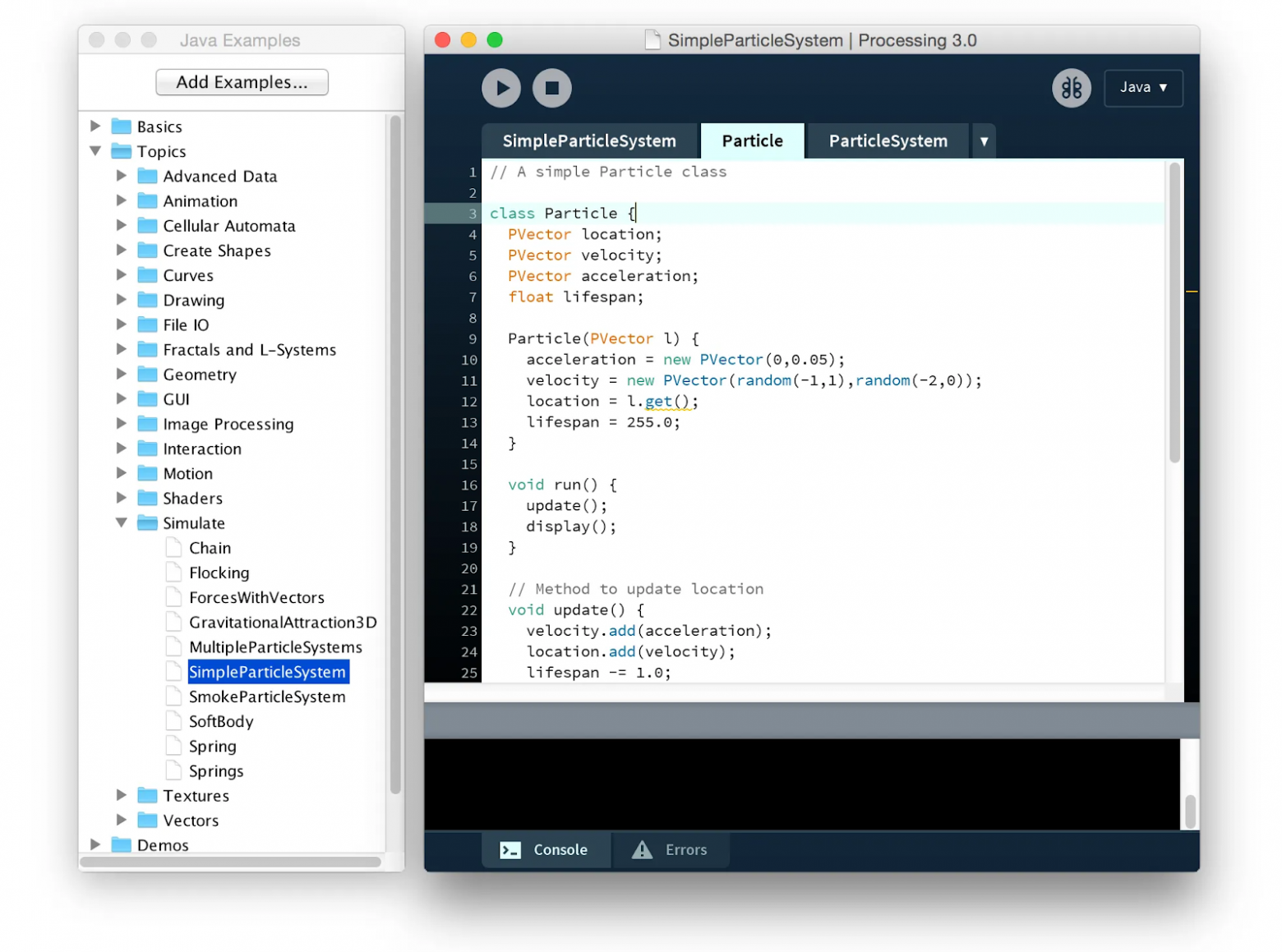Click the underlined get() call
Screen dimensions: 1282x952
click(670, 402)
